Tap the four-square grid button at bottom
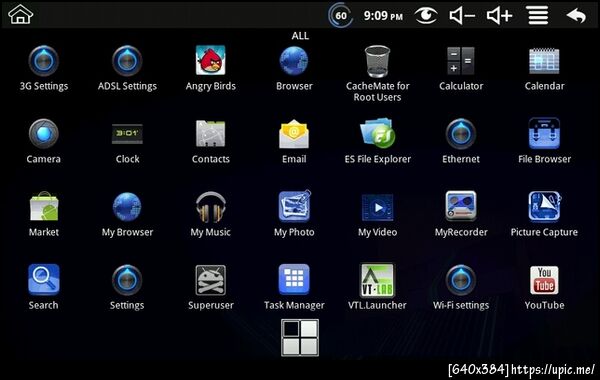 300,338
